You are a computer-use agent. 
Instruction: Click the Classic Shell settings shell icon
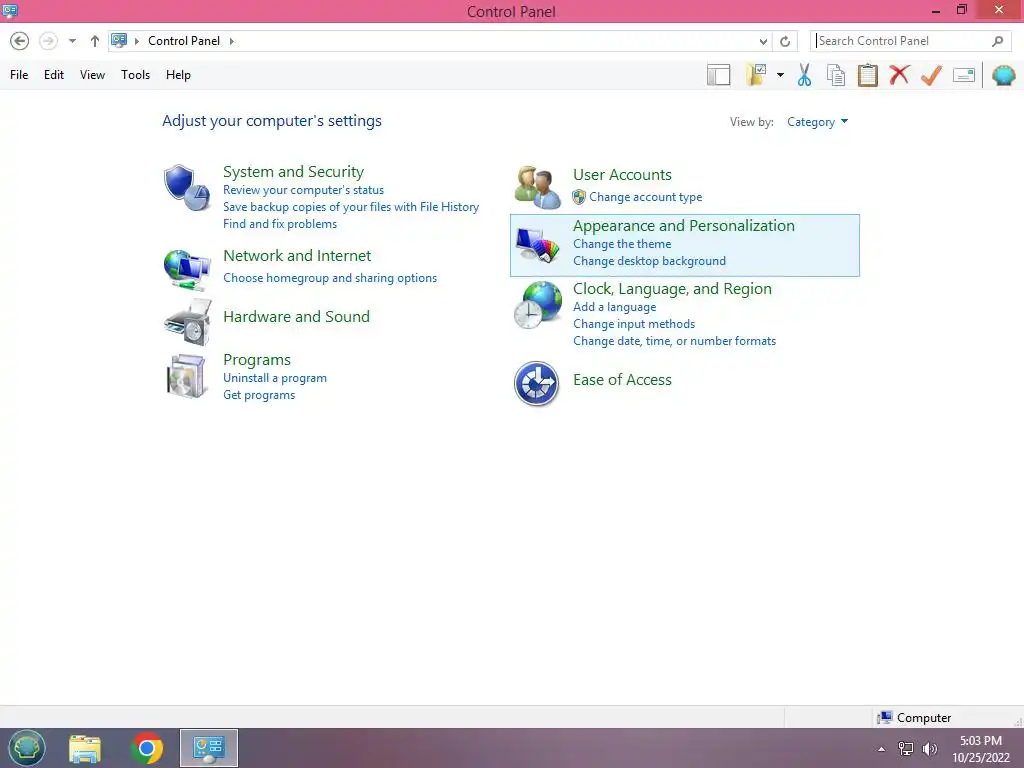coord(1004,75)
